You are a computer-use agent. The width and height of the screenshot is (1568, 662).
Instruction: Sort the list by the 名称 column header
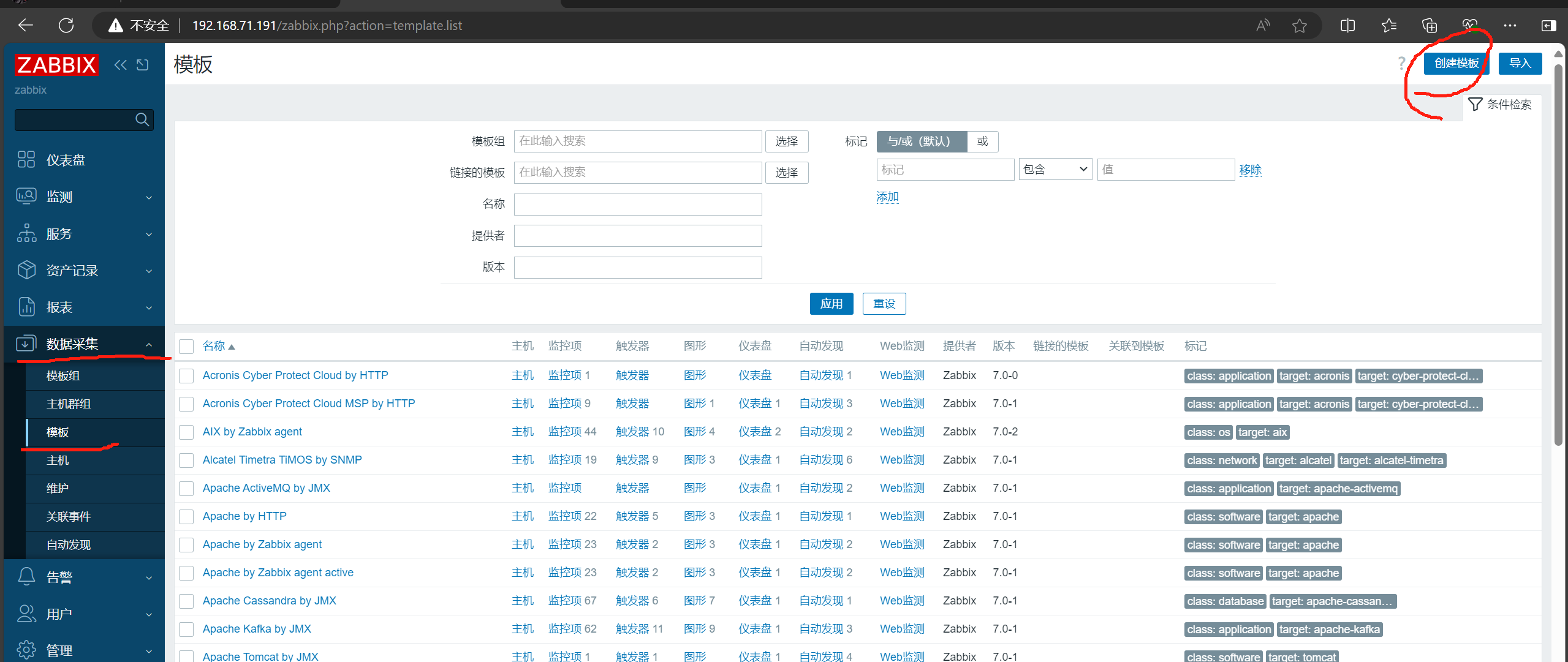219,346
